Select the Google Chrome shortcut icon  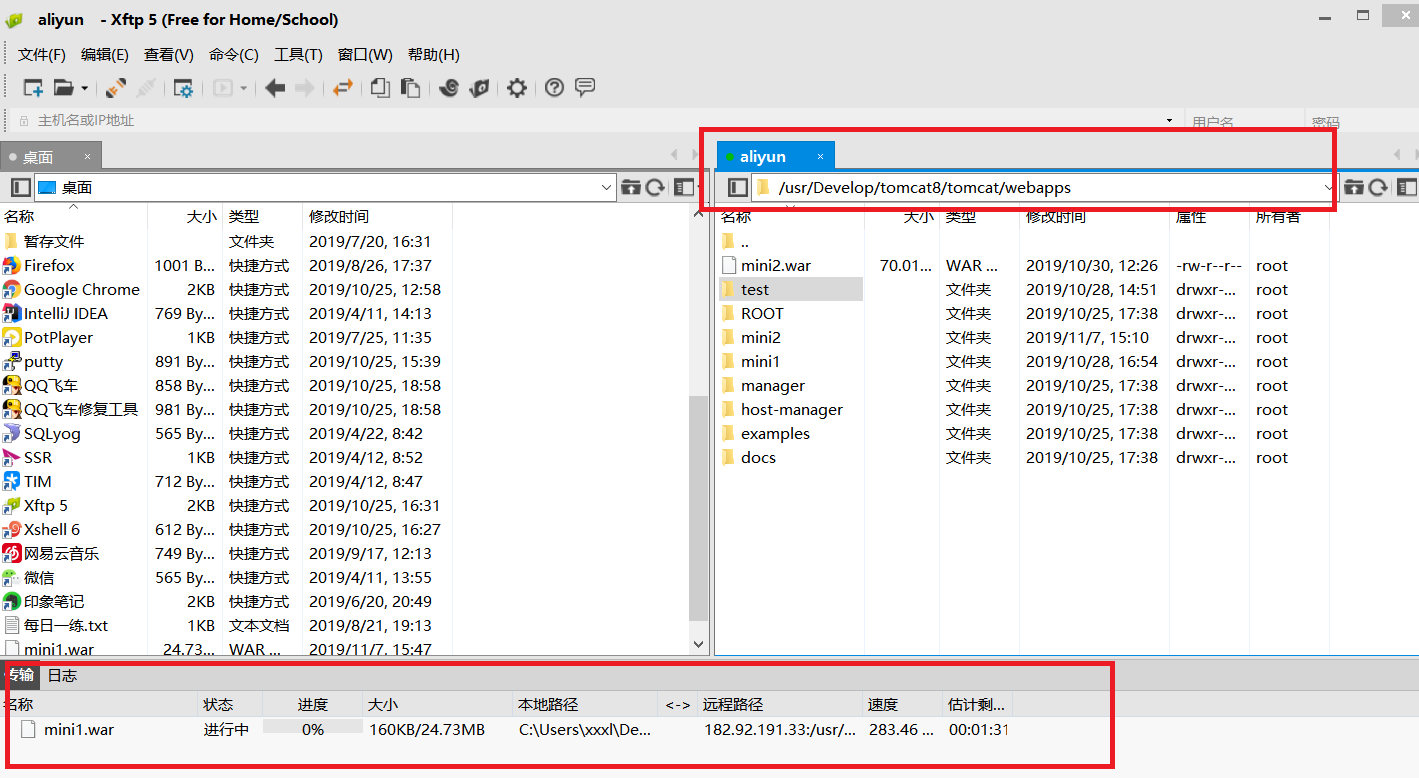[12, 289]
